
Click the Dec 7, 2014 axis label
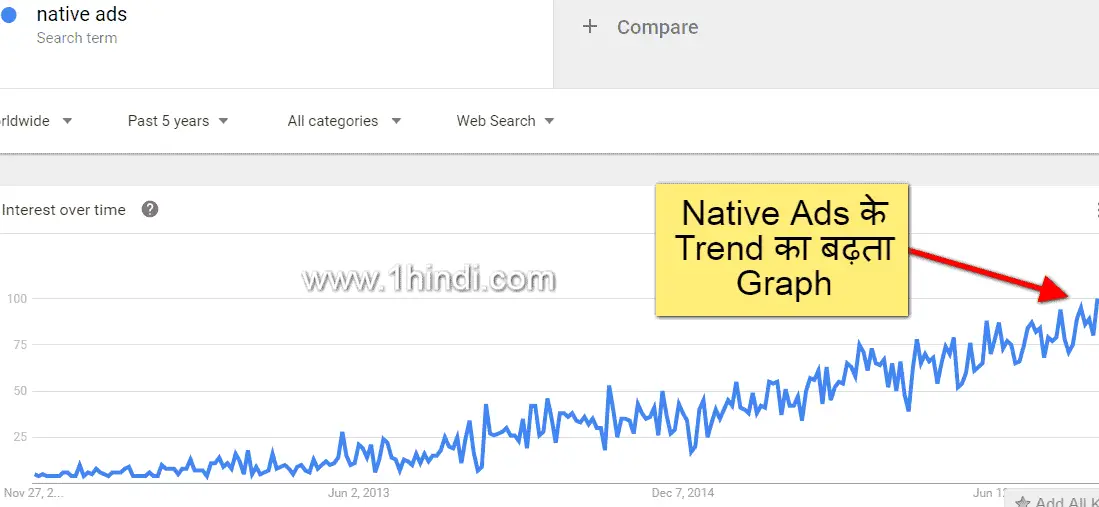click(683, 493)
